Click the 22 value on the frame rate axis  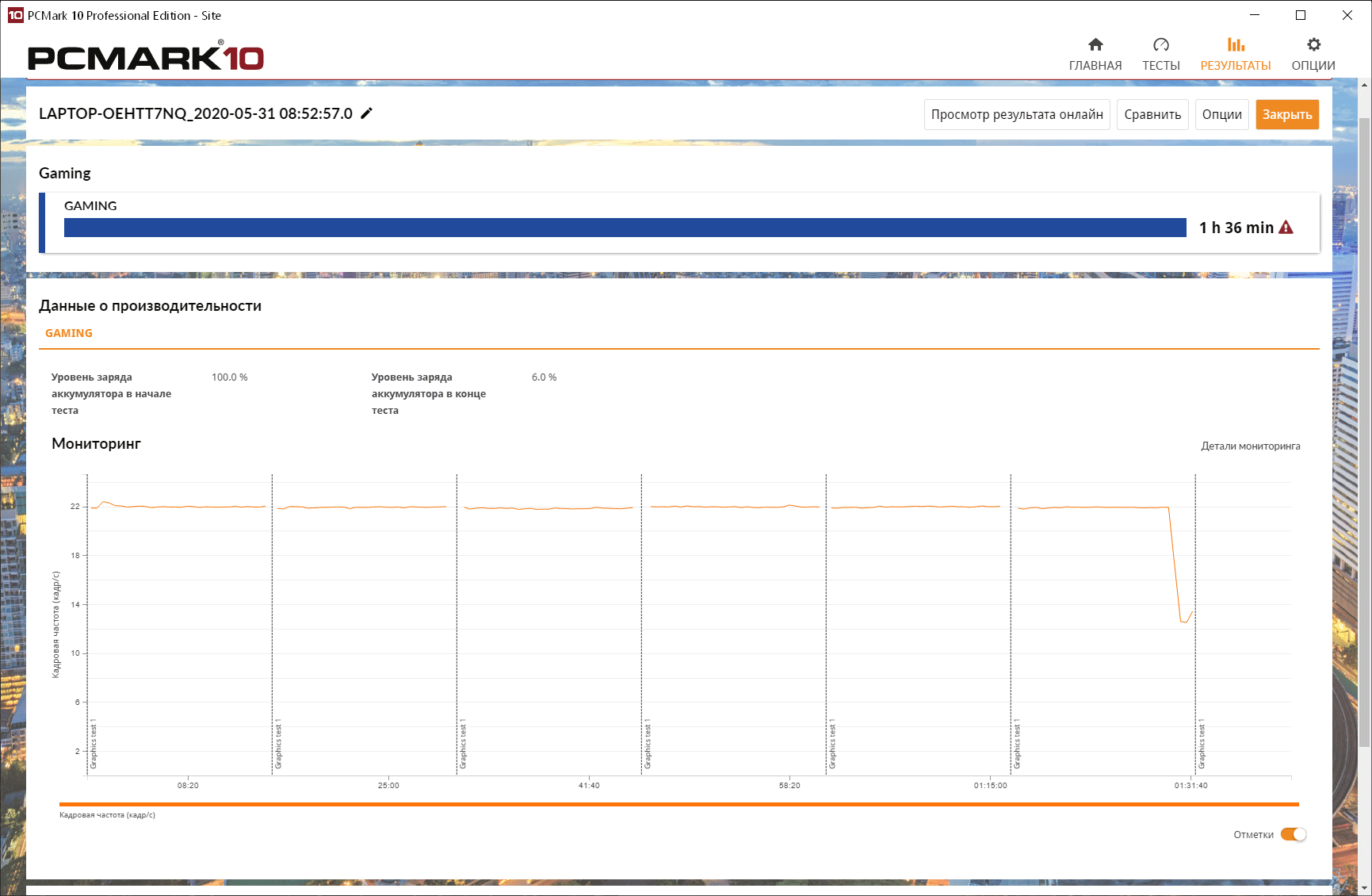point(75,507)
